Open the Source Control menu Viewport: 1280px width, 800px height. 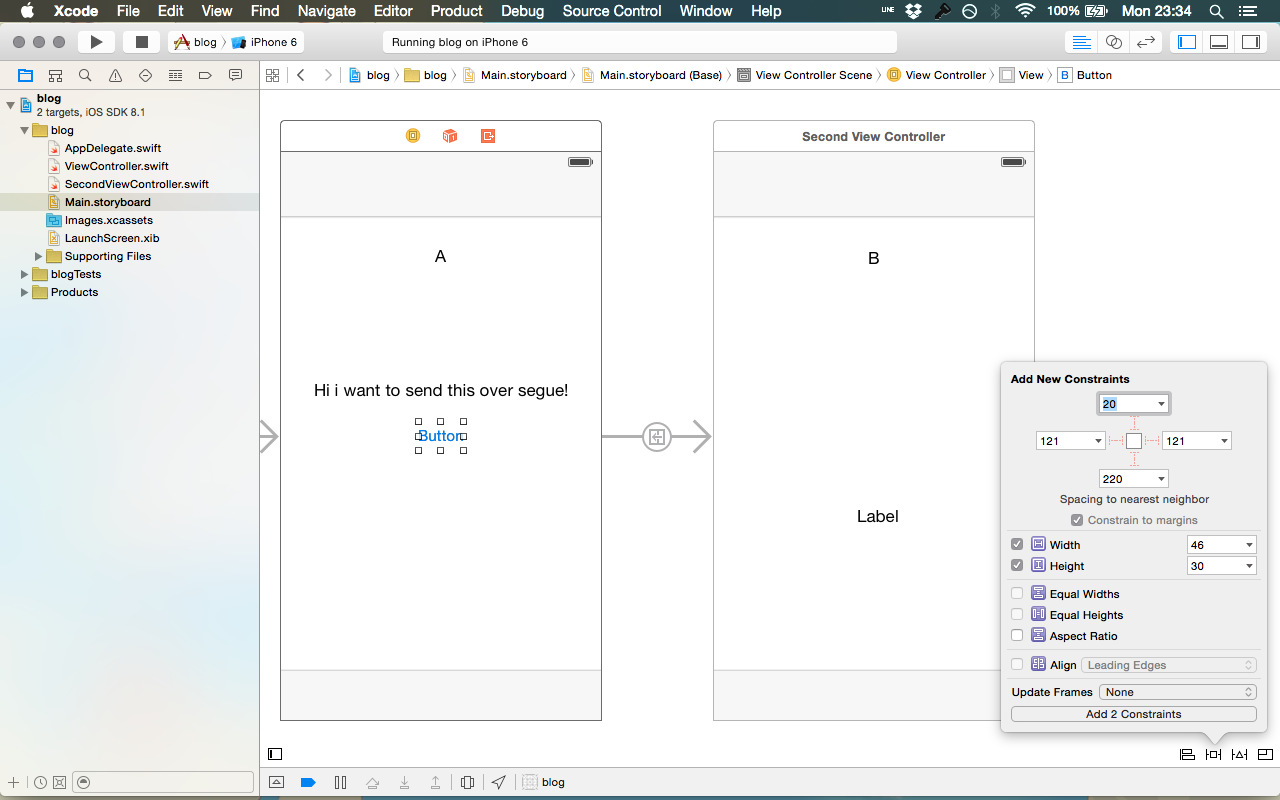(x=611, y=11)
